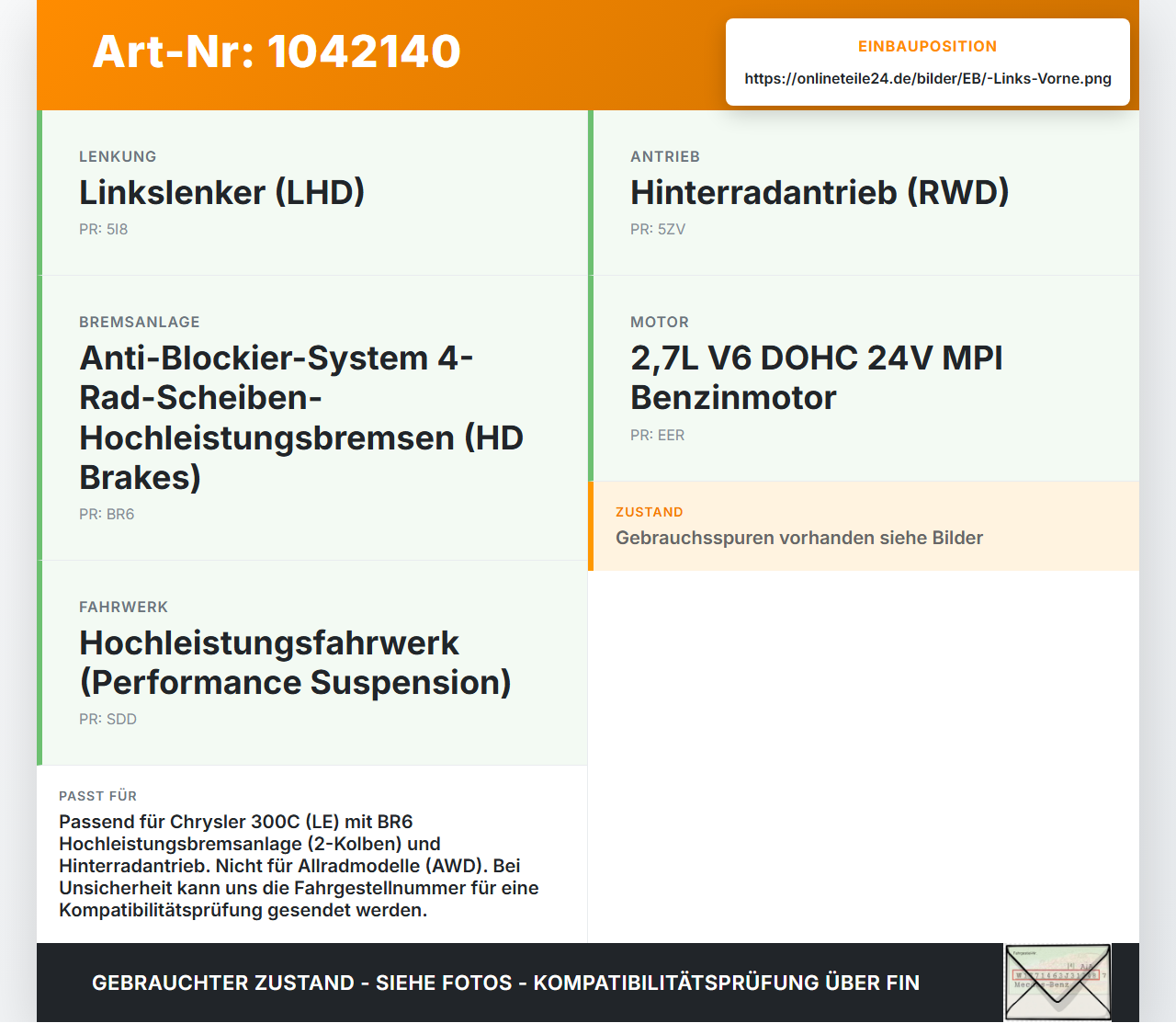Open the Links-Vorne.png image URL
Viewport: 1176px width, 1023px height.
(x=928, y=78)
